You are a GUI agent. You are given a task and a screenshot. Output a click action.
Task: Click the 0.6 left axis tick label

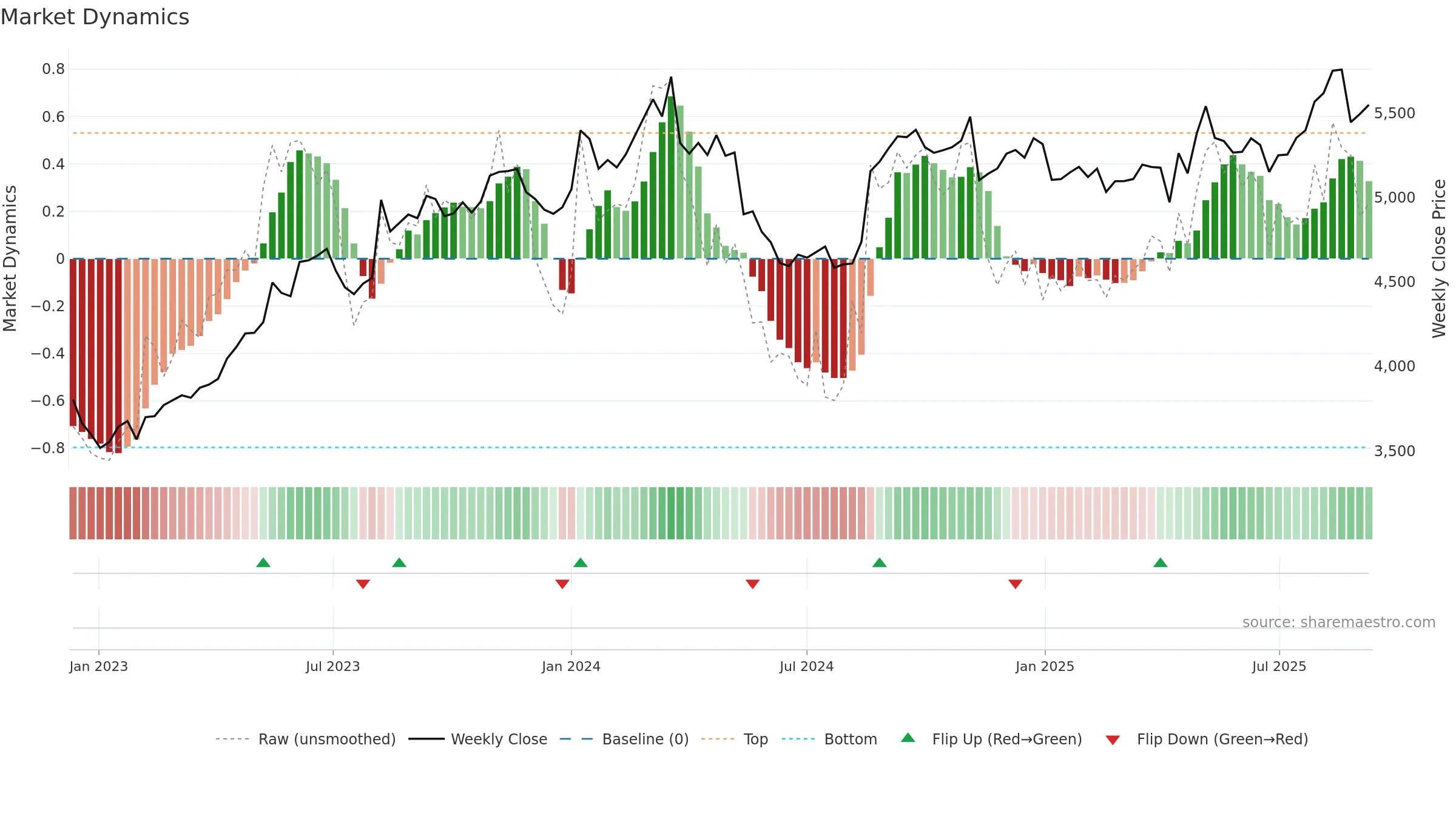[53, 116]
